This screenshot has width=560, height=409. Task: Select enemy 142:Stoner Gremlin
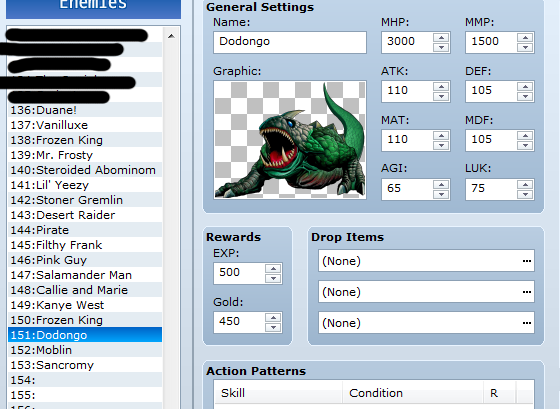[85, 200]
